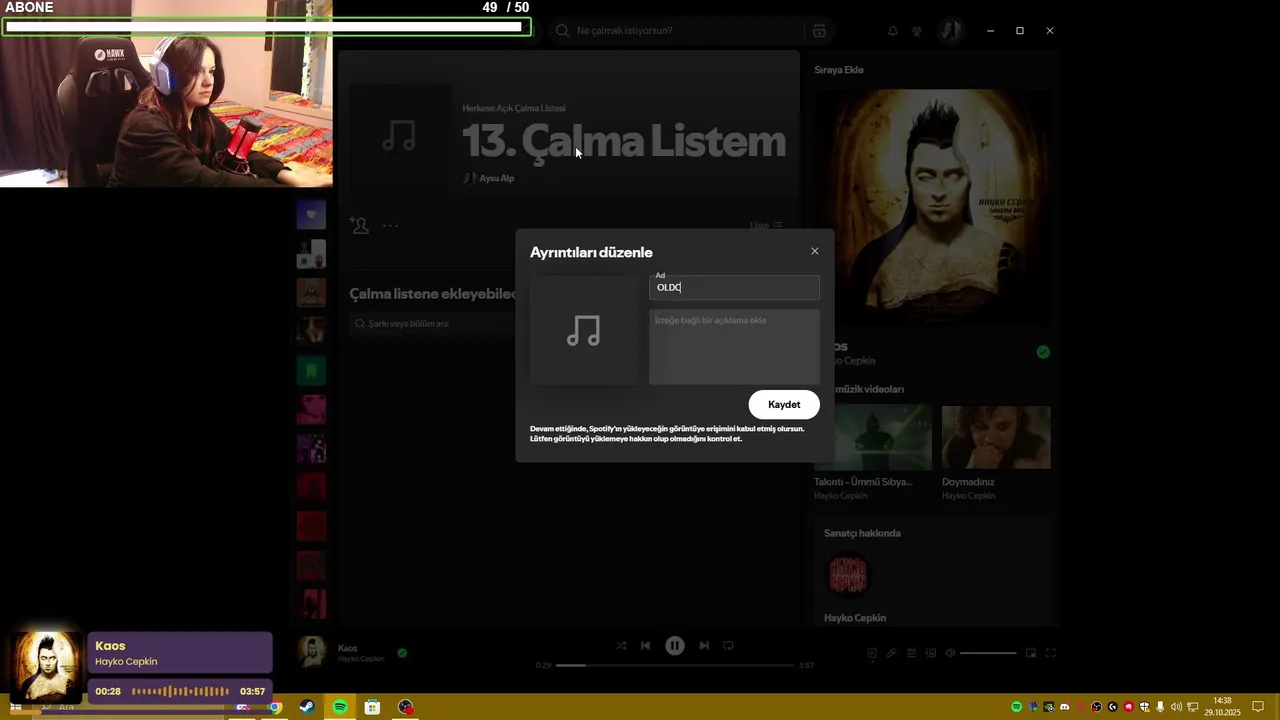The height and width of the screenshot is (720, 1280).
Task: Enter full screen player mode
Action: tap(1051, 653)
